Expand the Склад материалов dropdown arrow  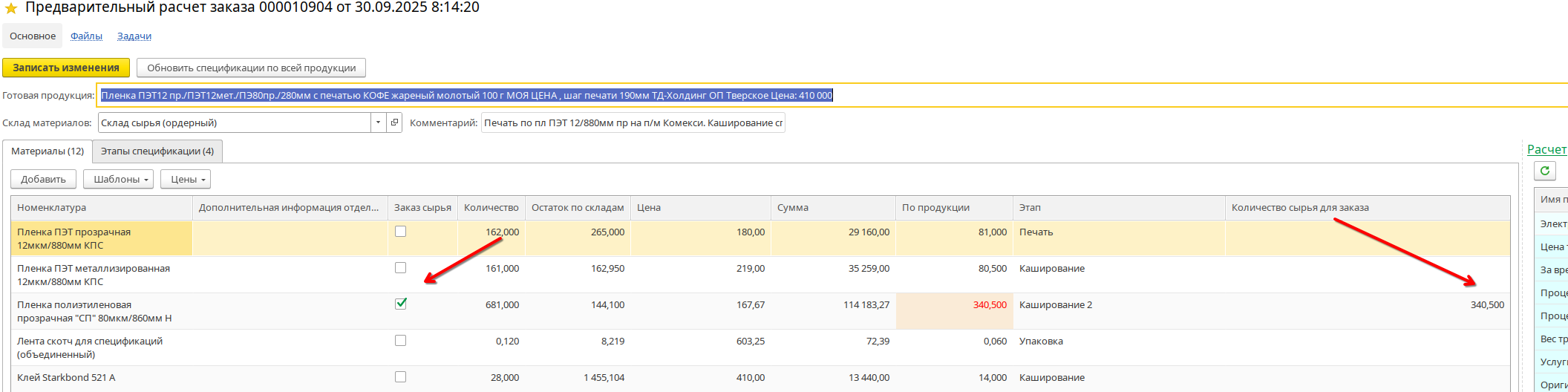[378, 122]
